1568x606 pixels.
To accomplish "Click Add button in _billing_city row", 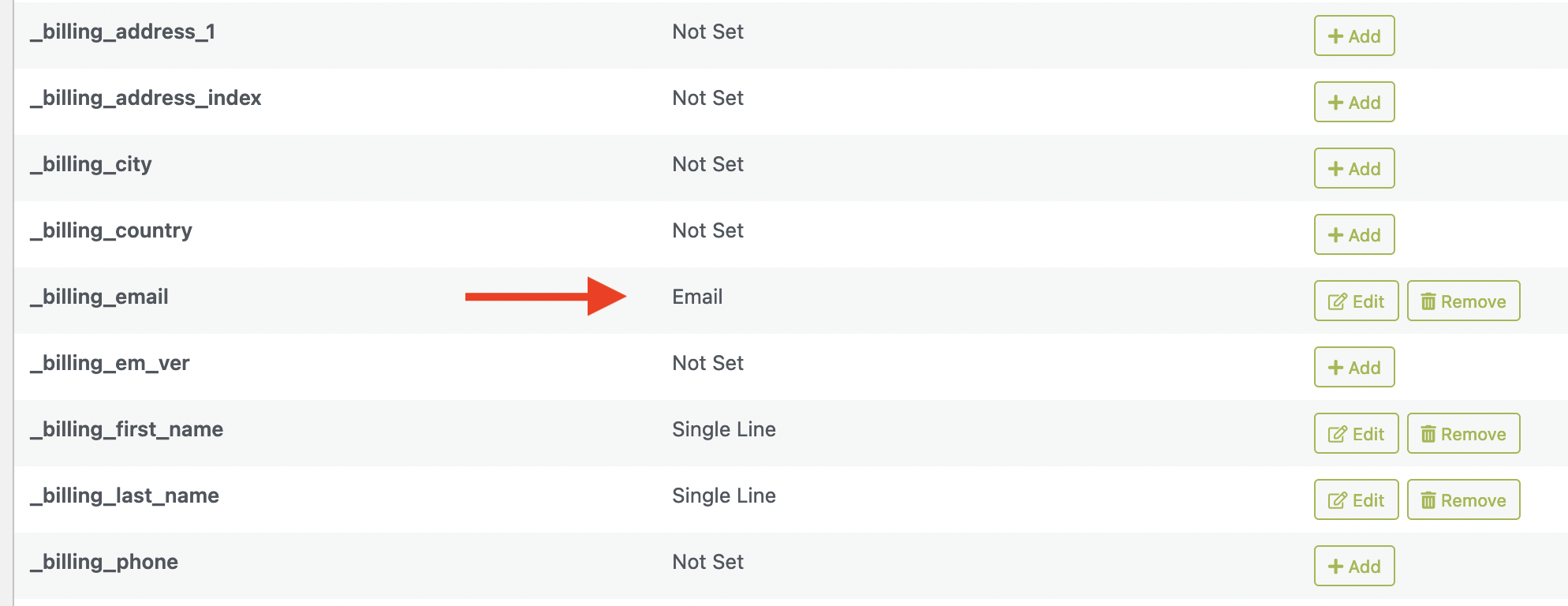I will (x=1354, y=168).
